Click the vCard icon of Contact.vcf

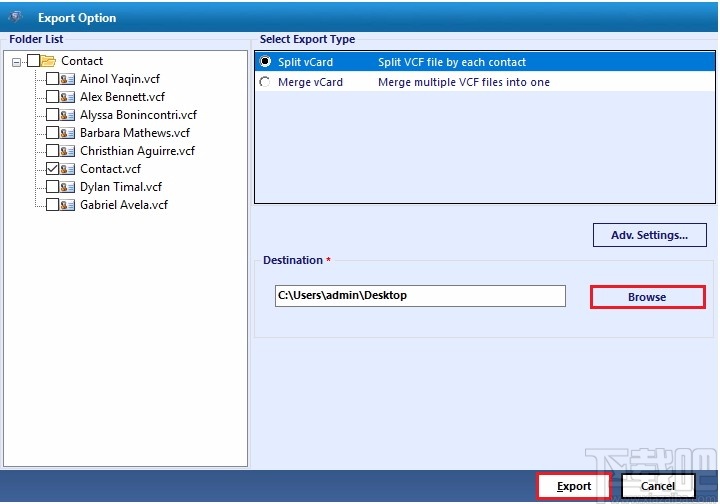[x=67, y=169]
